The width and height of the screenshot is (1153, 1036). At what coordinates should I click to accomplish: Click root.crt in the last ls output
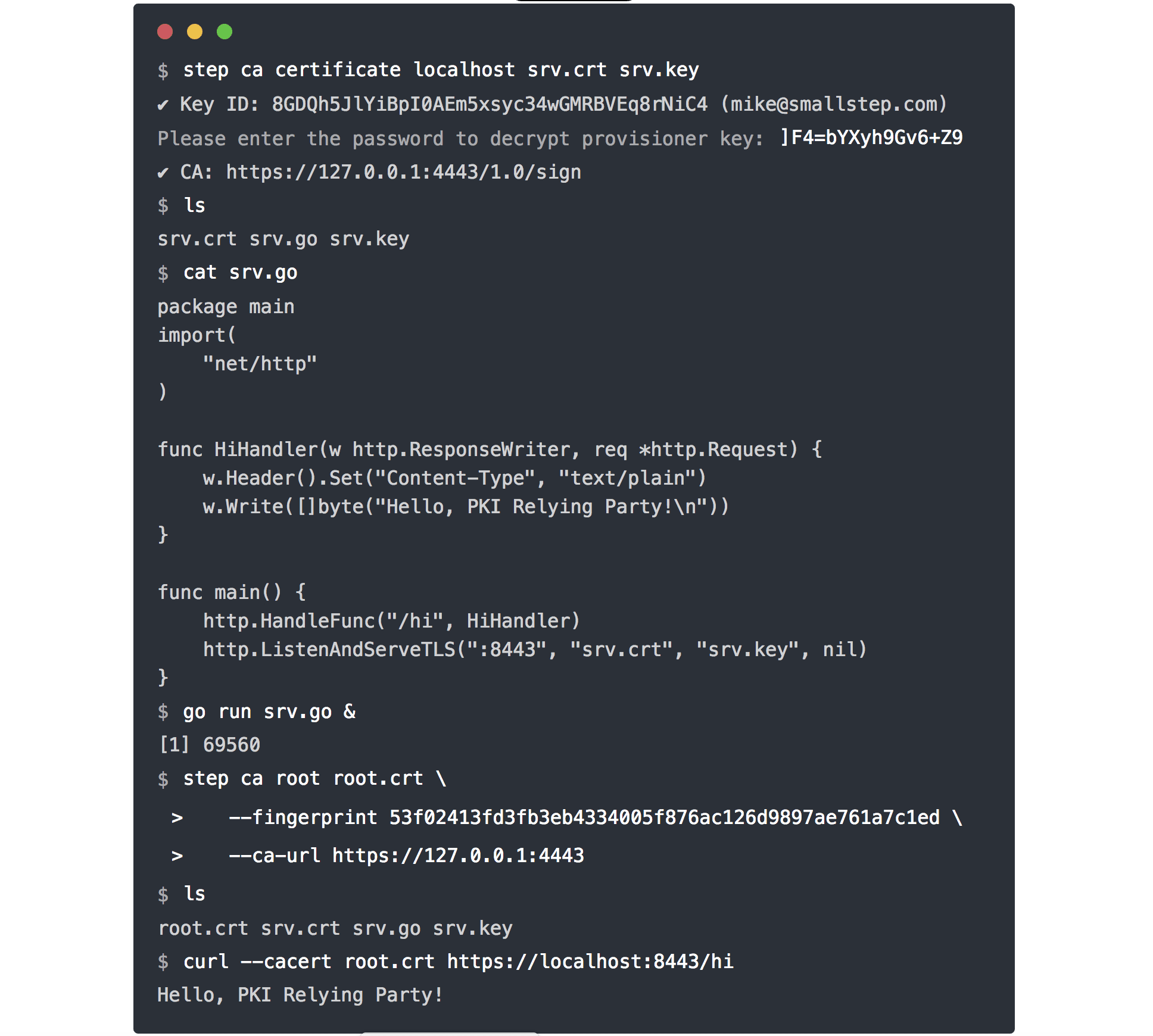tap(203, 928)
